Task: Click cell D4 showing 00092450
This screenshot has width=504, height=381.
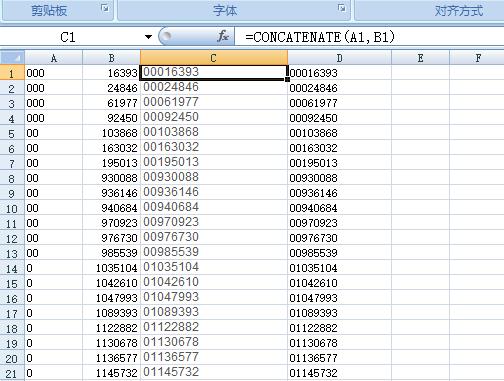Action: click(339, 118)
